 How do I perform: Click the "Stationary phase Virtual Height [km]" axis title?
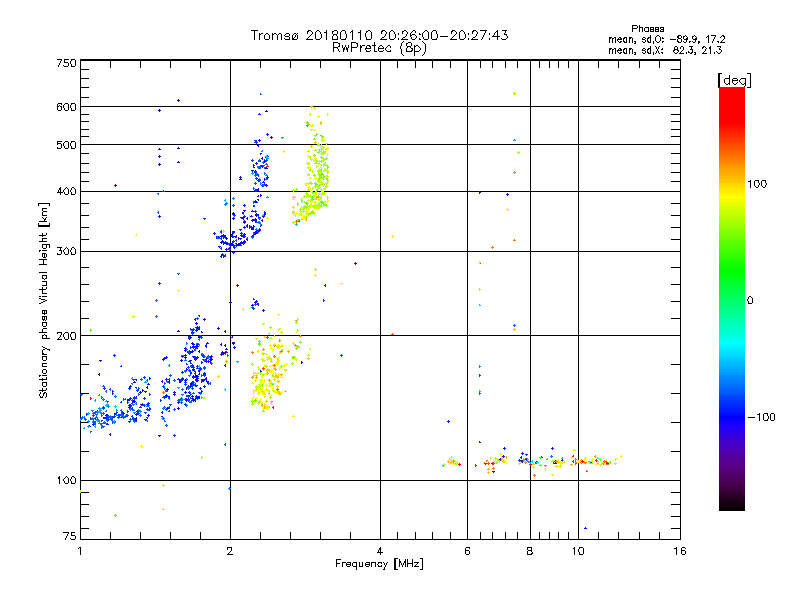pos(44,301)
